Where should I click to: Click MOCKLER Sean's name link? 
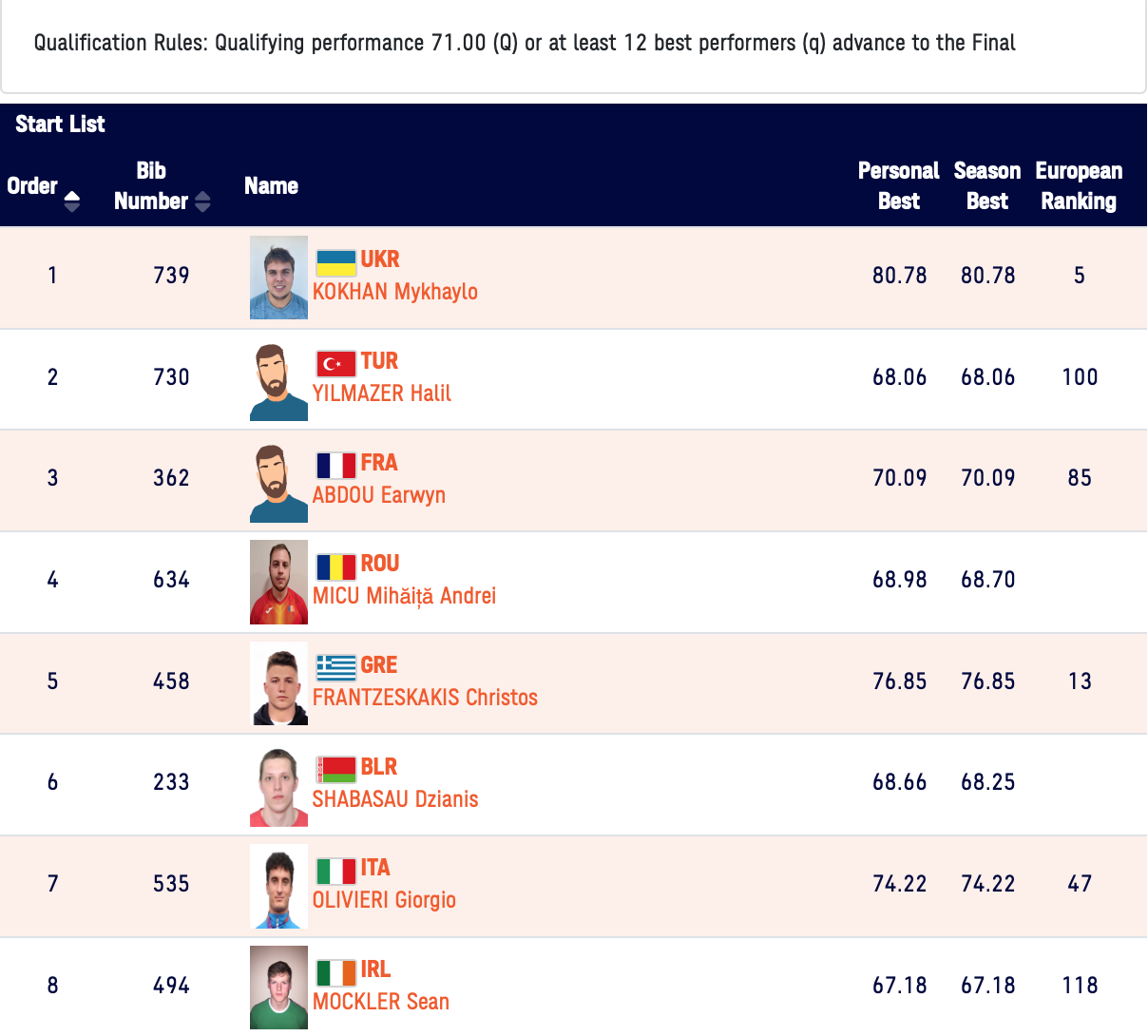coord(381,1002)
